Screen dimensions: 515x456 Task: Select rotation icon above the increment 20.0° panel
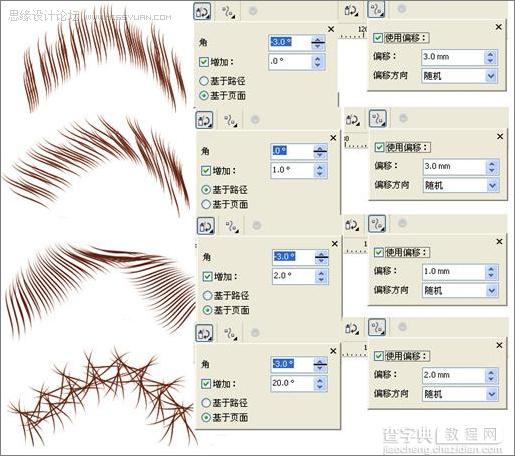pyautogui.click(x=204, y=333)
